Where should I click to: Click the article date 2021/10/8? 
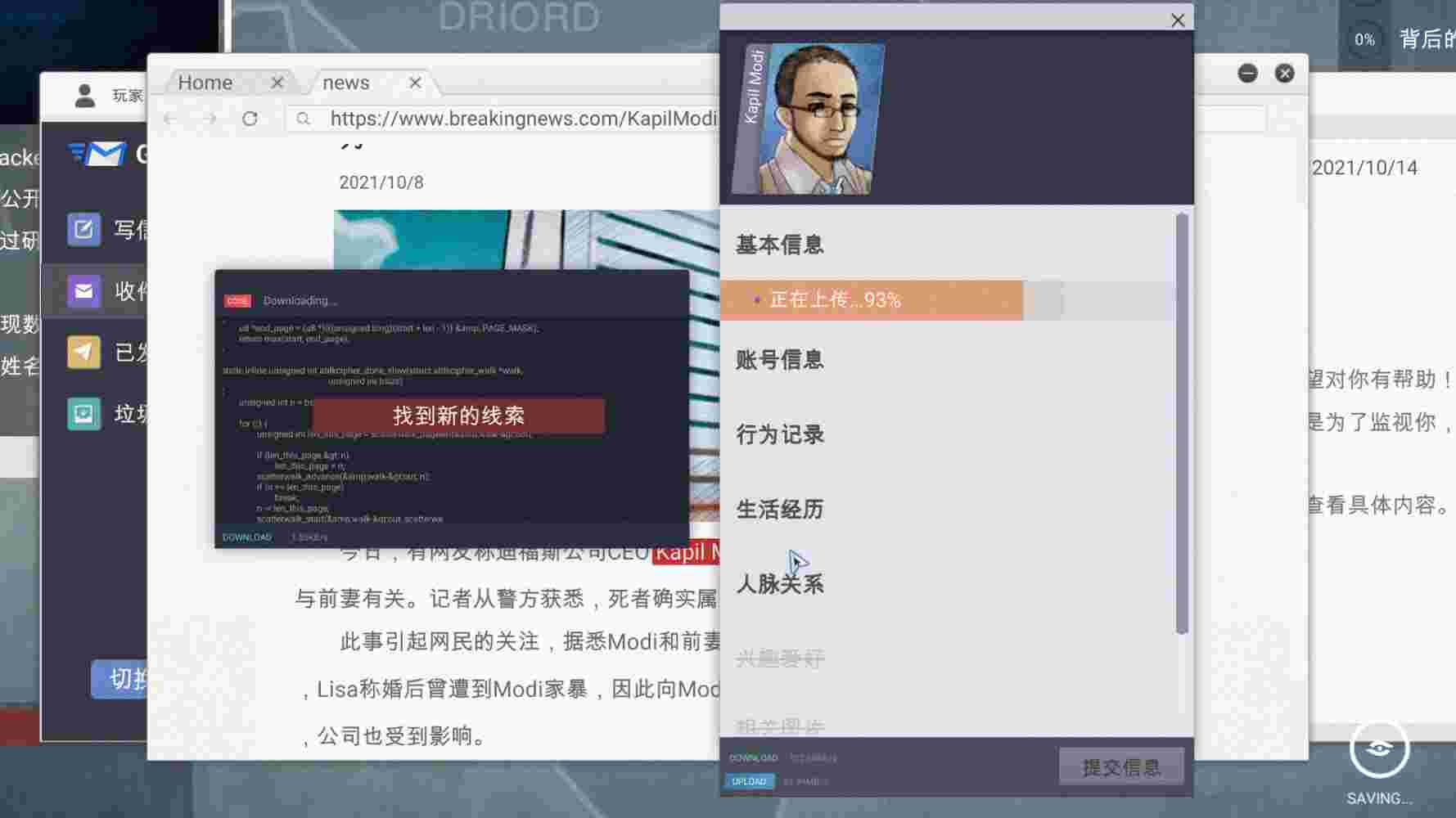point(381,182)
